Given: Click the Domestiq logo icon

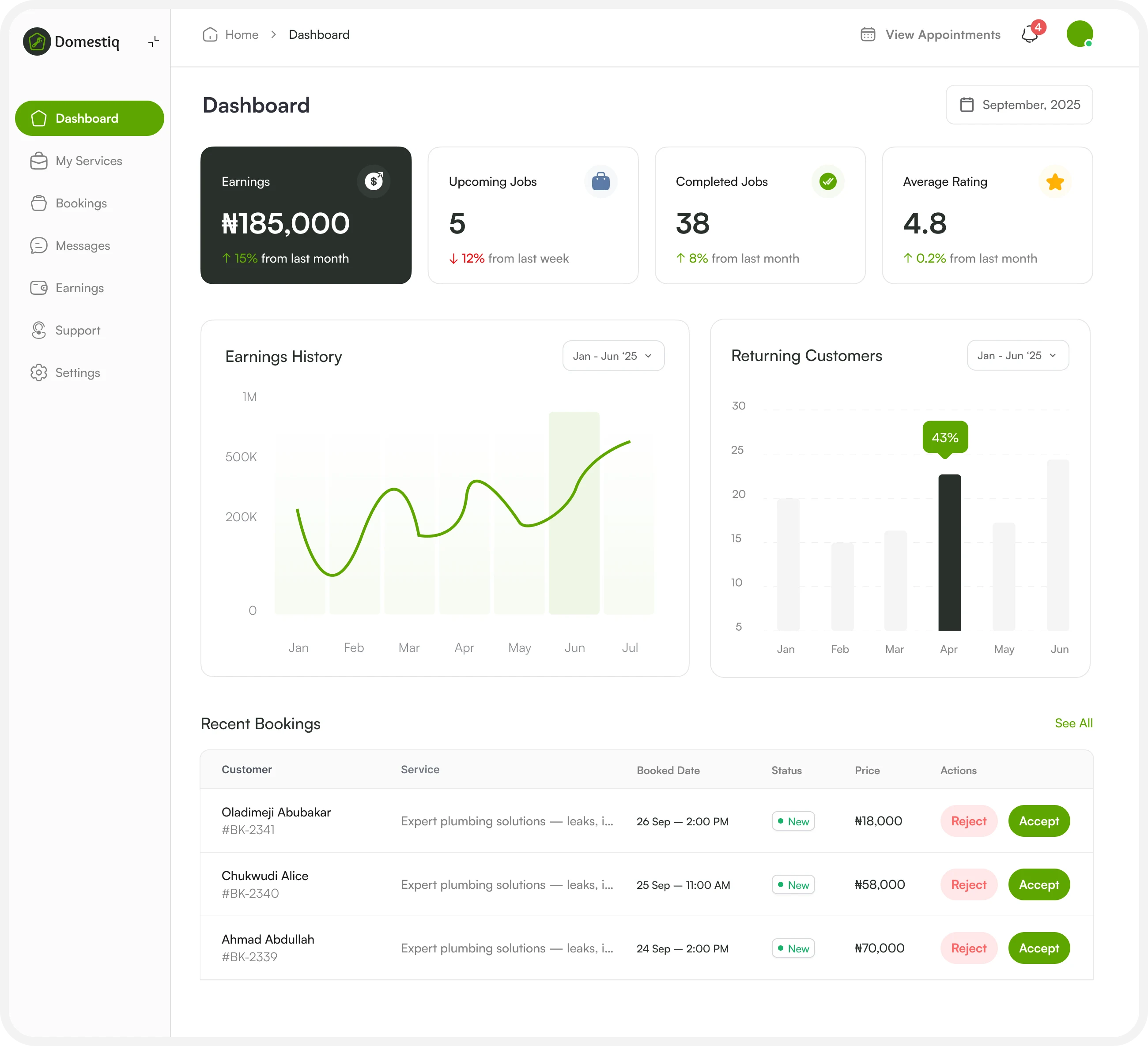Looking at the screenshot, I should pos(37,41).
